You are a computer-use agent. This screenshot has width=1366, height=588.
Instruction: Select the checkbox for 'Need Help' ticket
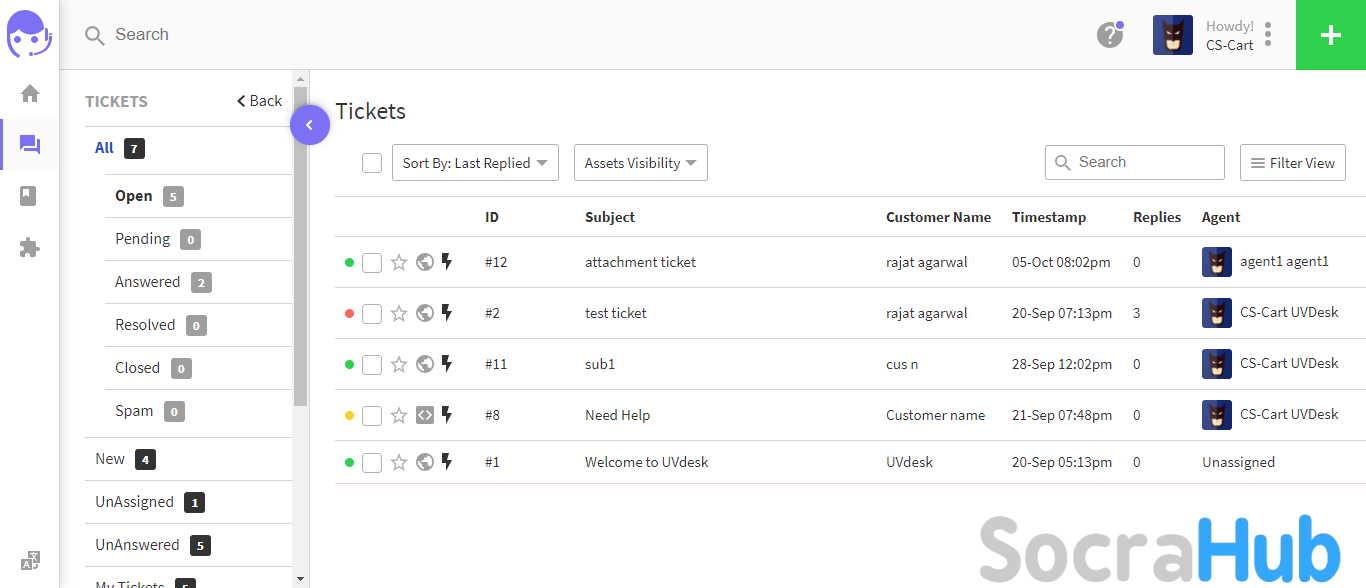pos(372,416)
